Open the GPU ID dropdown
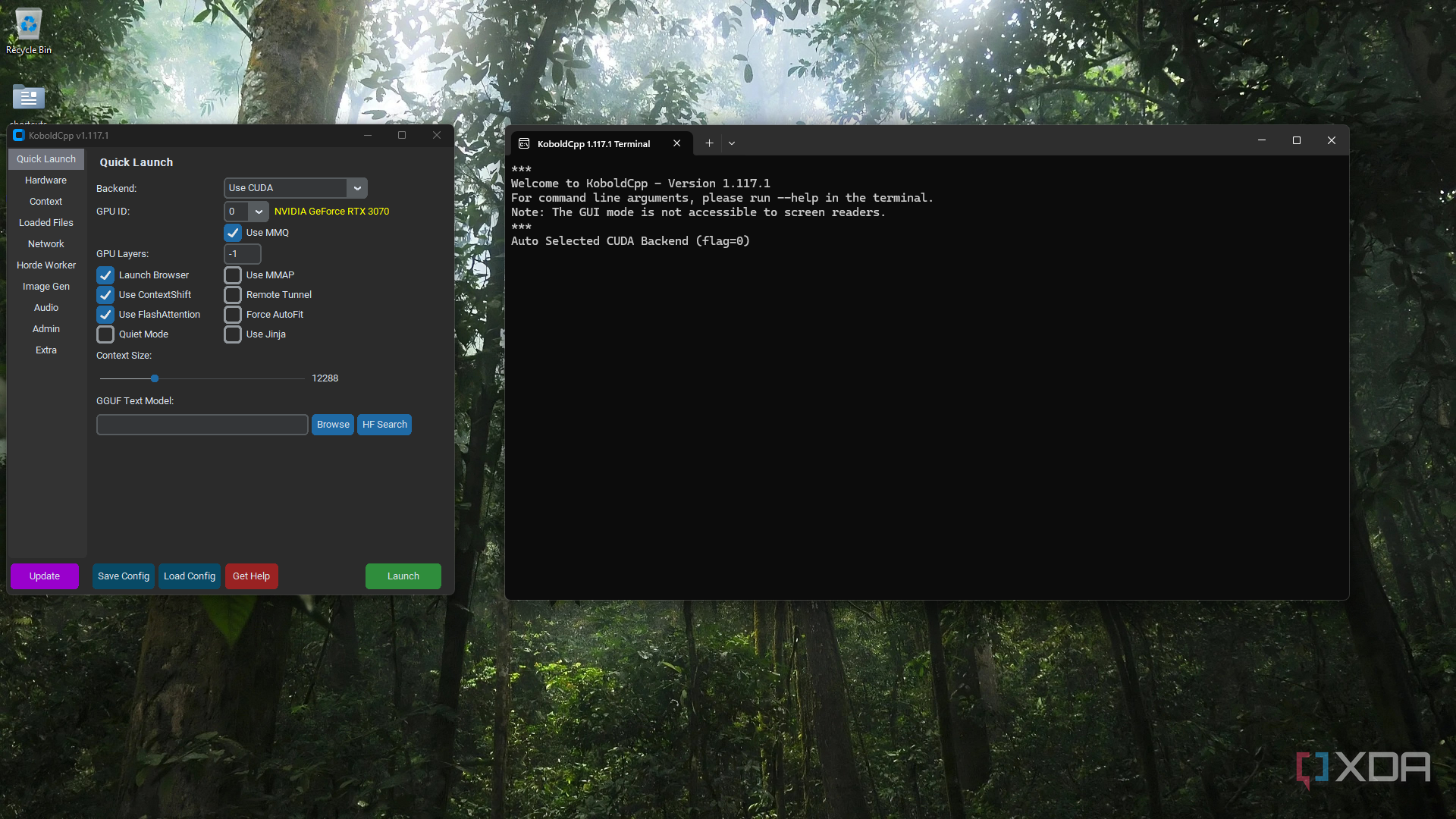The image size is (1456, 819). tap(246, 212)
